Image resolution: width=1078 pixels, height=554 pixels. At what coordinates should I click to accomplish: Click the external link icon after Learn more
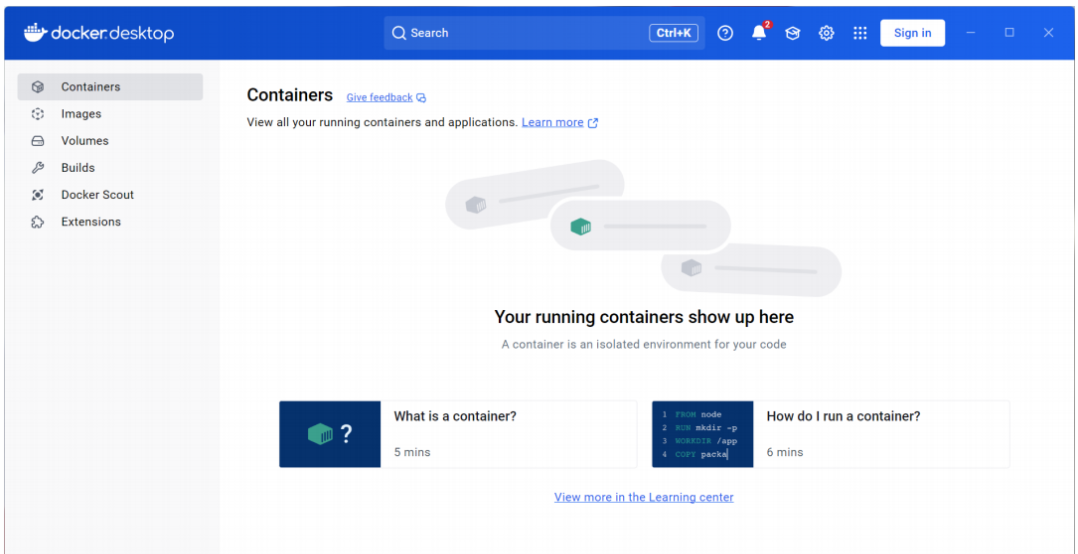[593, 123]
